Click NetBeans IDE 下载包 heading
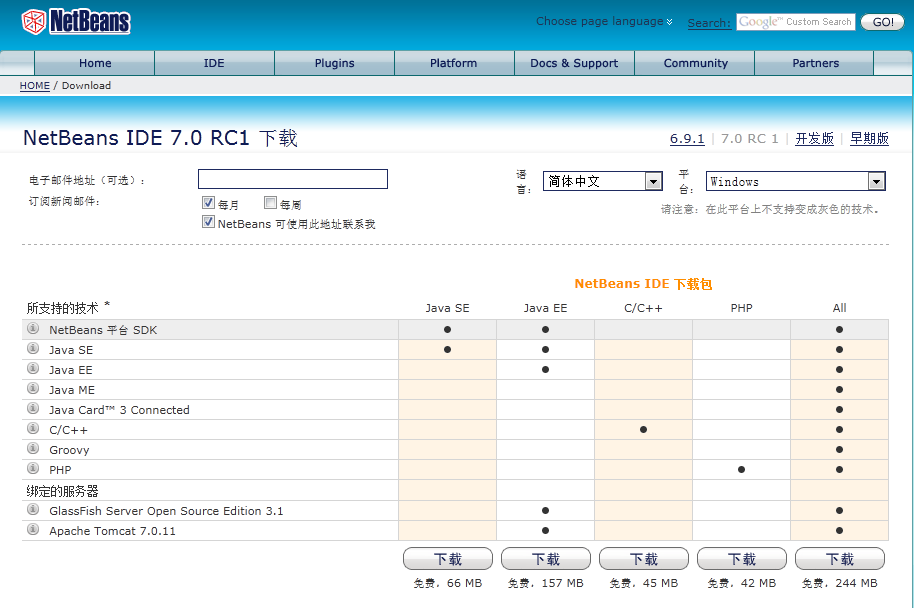 [x=643, y=284]
